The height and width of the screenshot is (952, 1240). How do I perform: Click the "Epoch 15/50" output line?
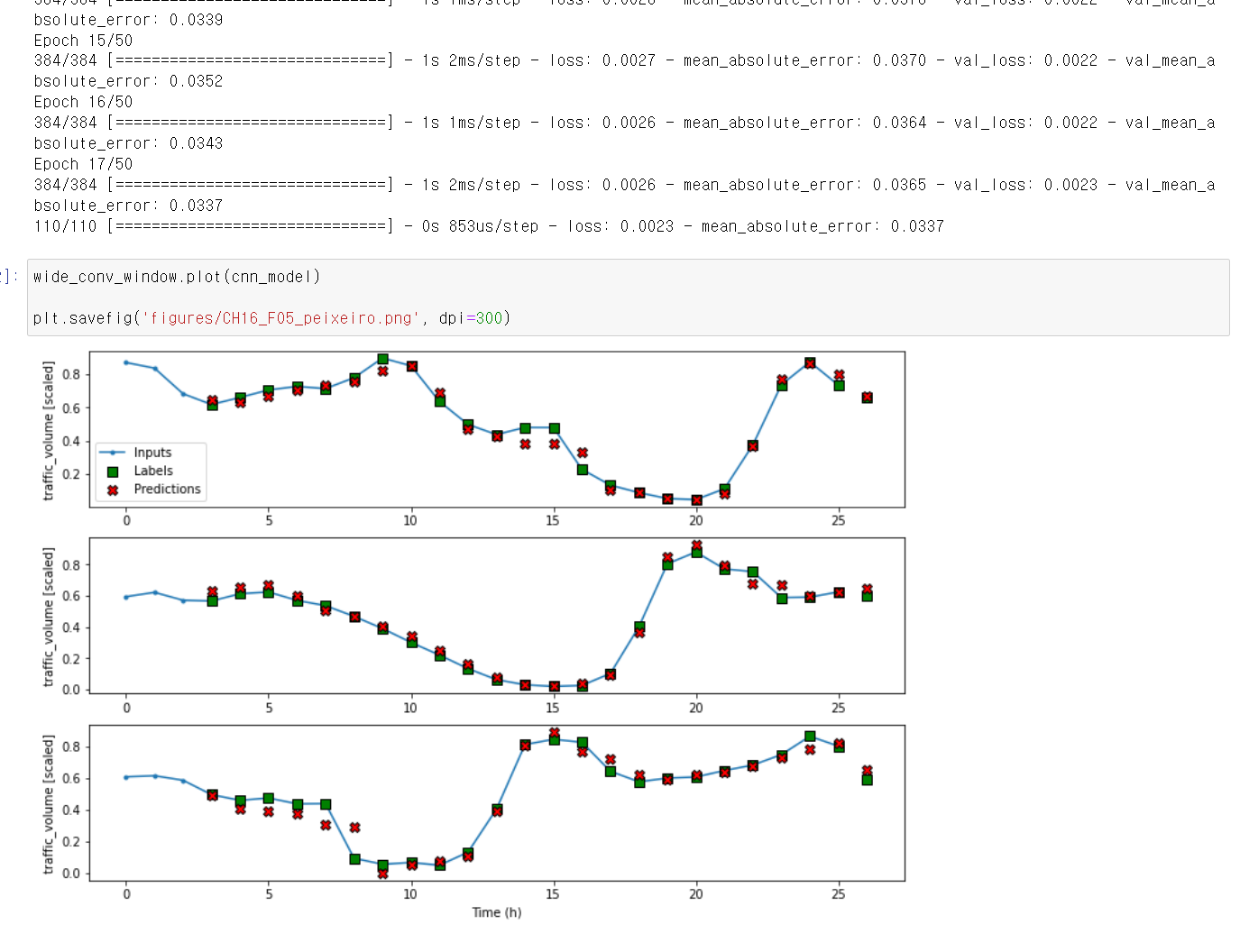click(x=83, y=41)
